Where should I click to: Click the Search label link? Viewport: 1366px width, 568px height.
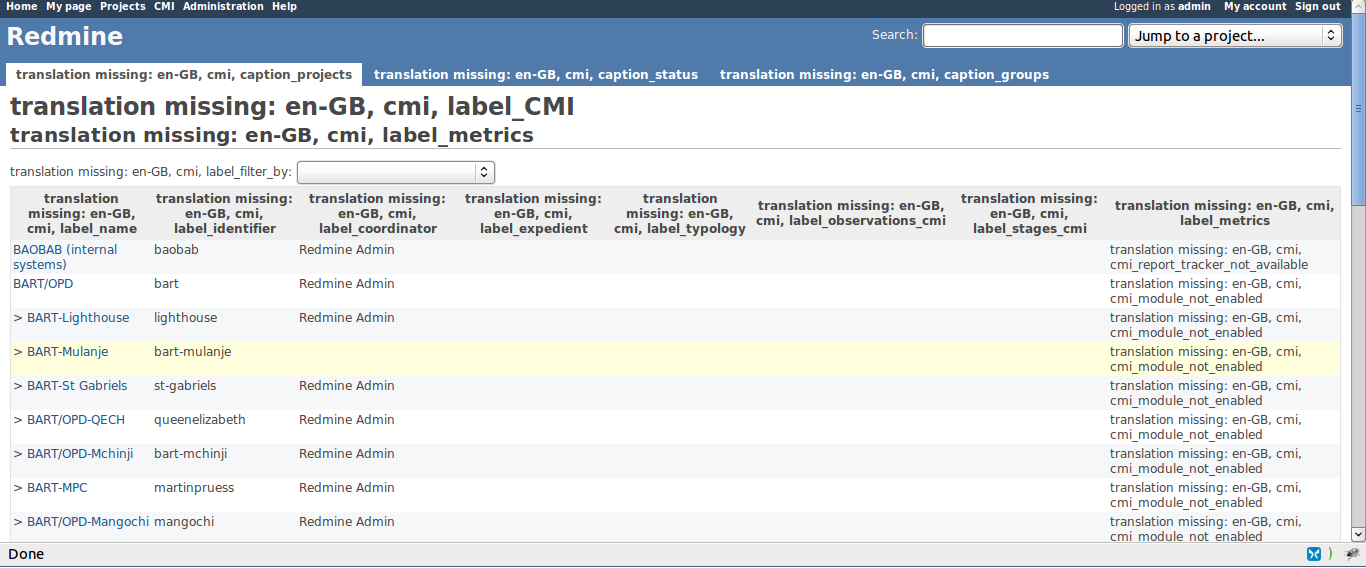click(894, 35)
